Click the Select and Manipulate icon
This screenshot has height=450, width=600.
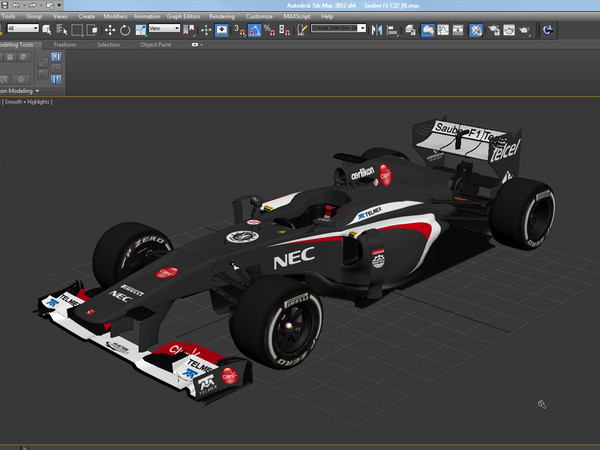206,30
